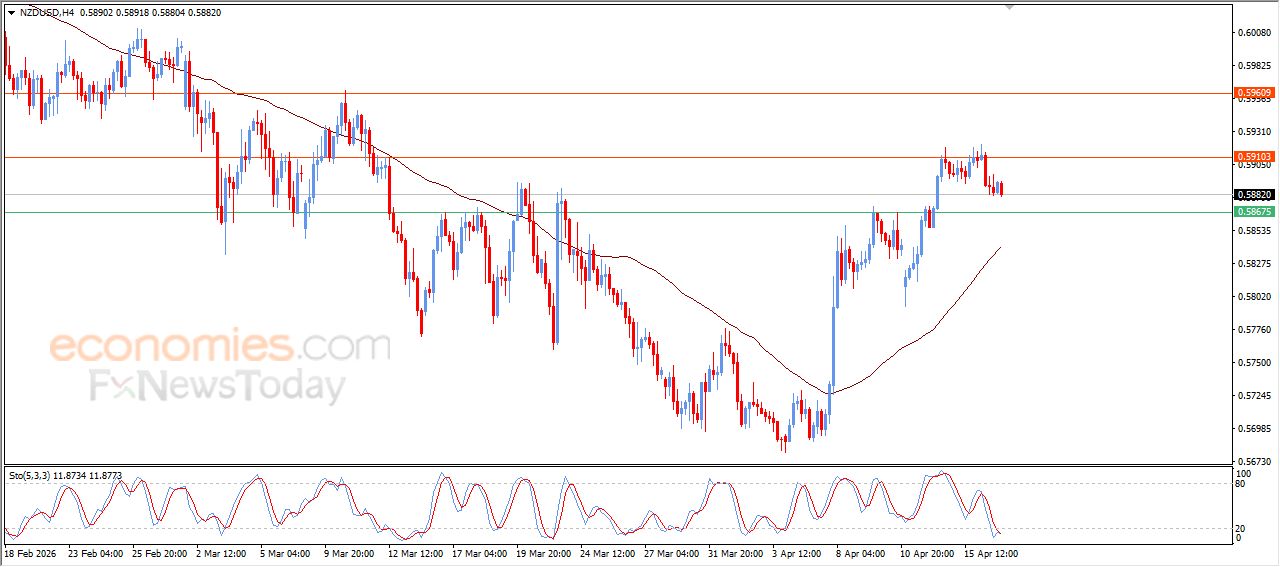Select the NZDUSD,H4 chart title text

46,12
